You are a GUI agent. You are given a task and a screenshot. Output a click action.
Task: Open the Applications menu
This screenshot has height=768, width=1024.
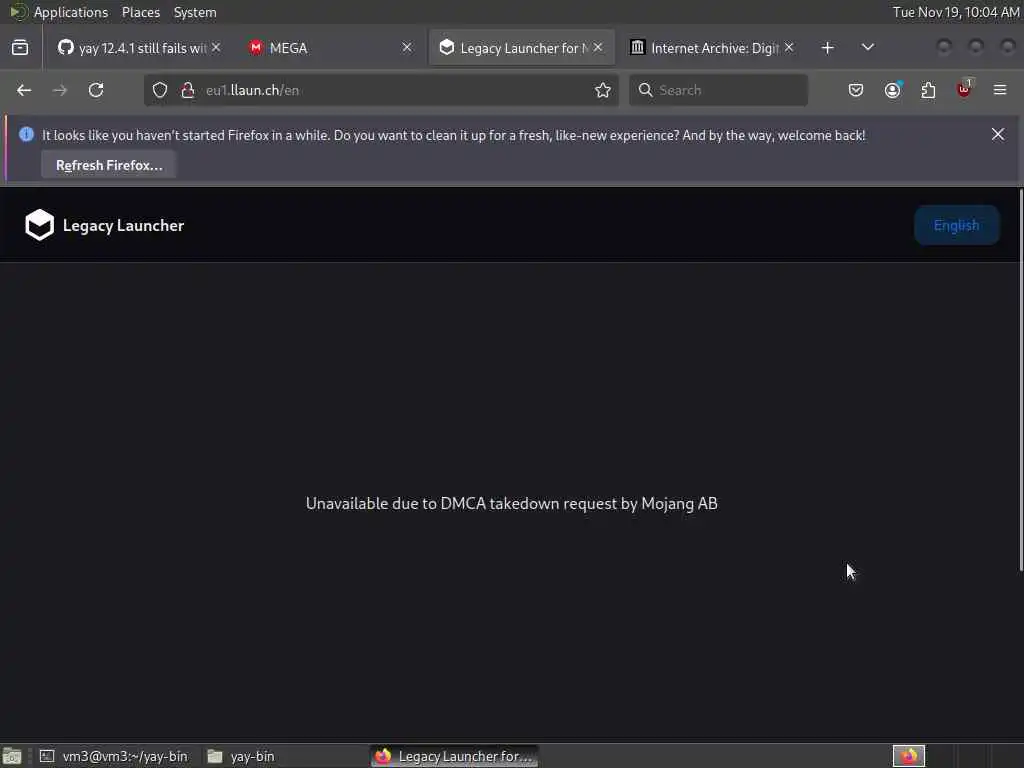coord(71,12)
